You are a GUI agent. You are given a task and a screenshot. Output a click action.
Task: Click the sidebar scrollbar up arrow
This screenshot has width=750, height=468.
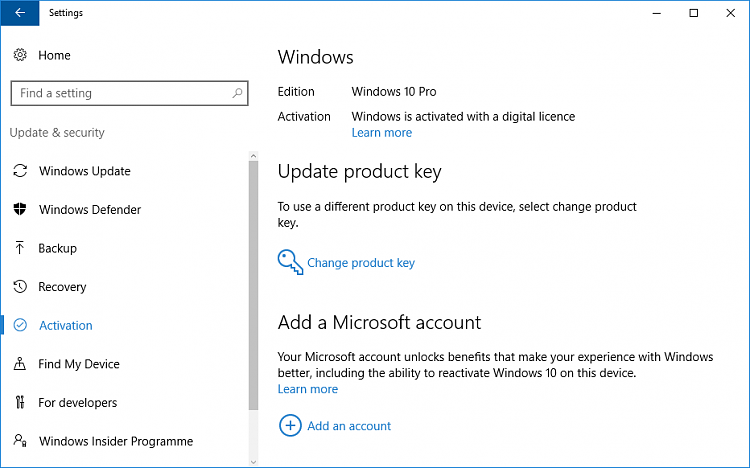(254, 156)
